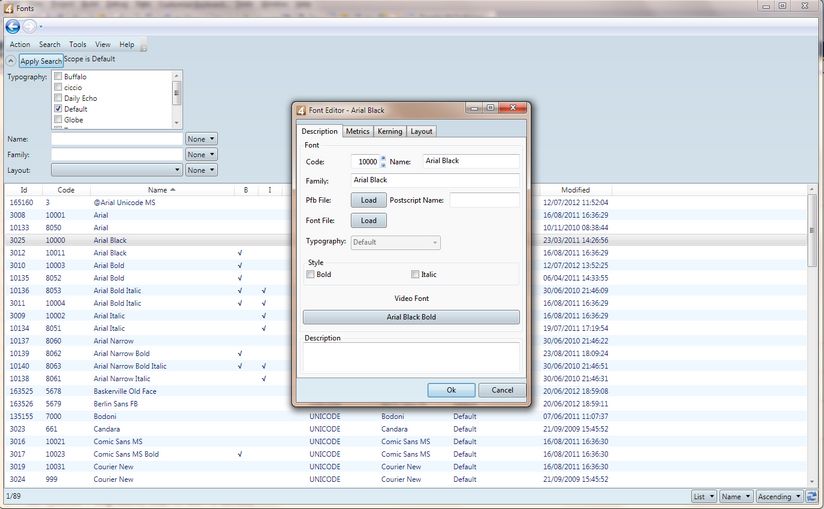Open the Ascending sort order dropdown

point(779,496)
